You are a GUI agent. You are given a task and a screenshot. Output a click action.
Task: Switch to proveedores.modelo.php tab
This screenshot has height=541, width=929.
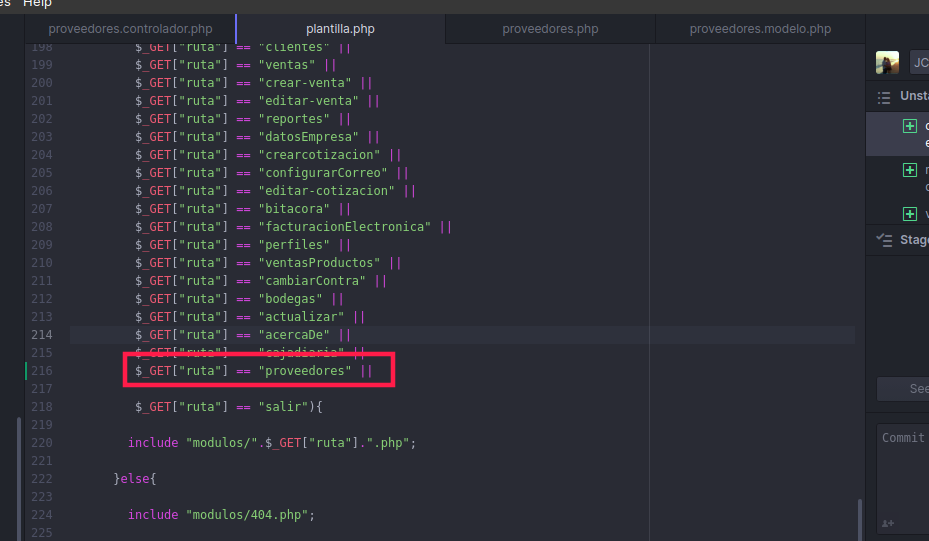pos(760,29)
